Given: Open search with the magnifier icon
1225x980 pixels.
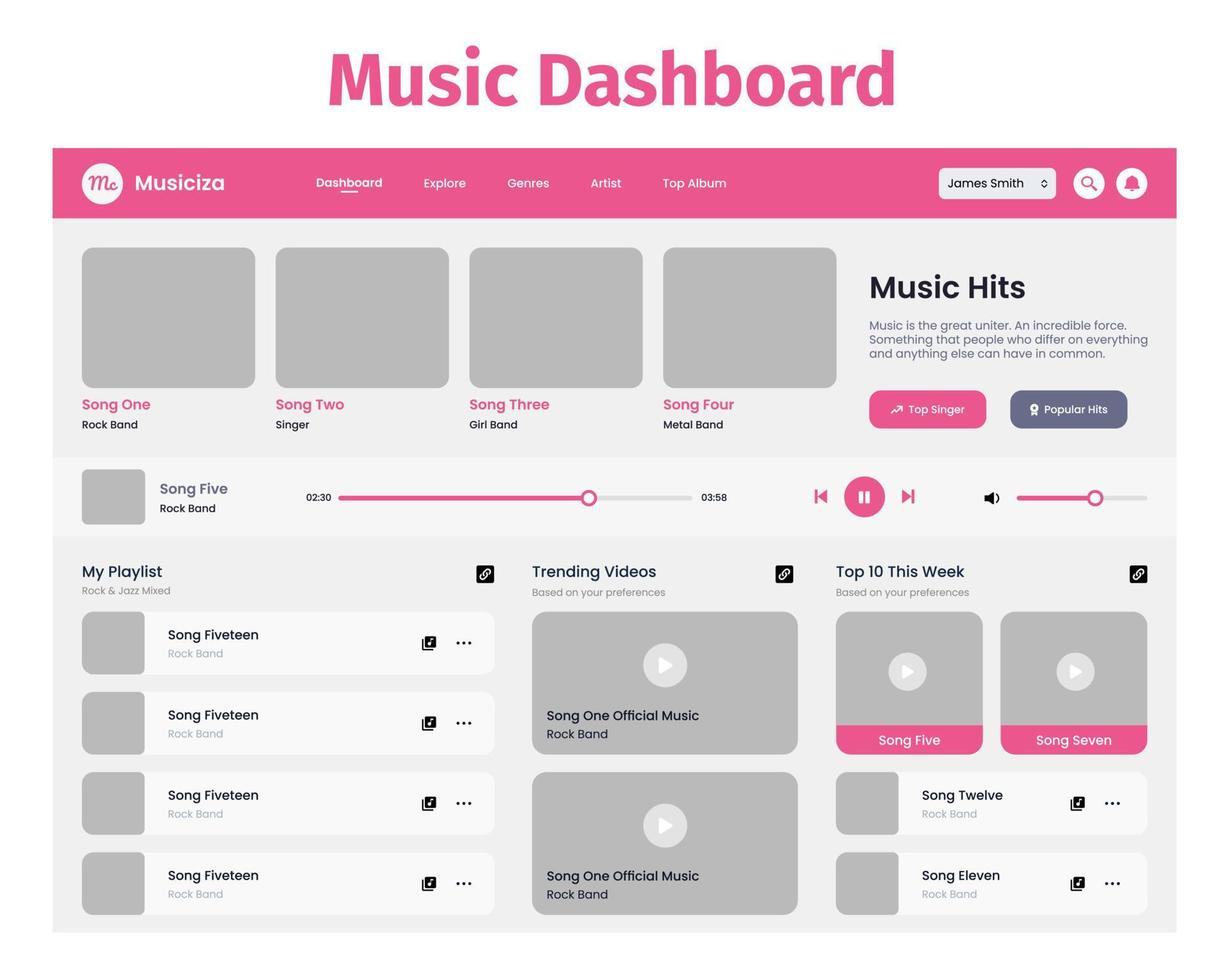Looking at the screenshot, I should pyautogui.click(x=1089, y=184).
